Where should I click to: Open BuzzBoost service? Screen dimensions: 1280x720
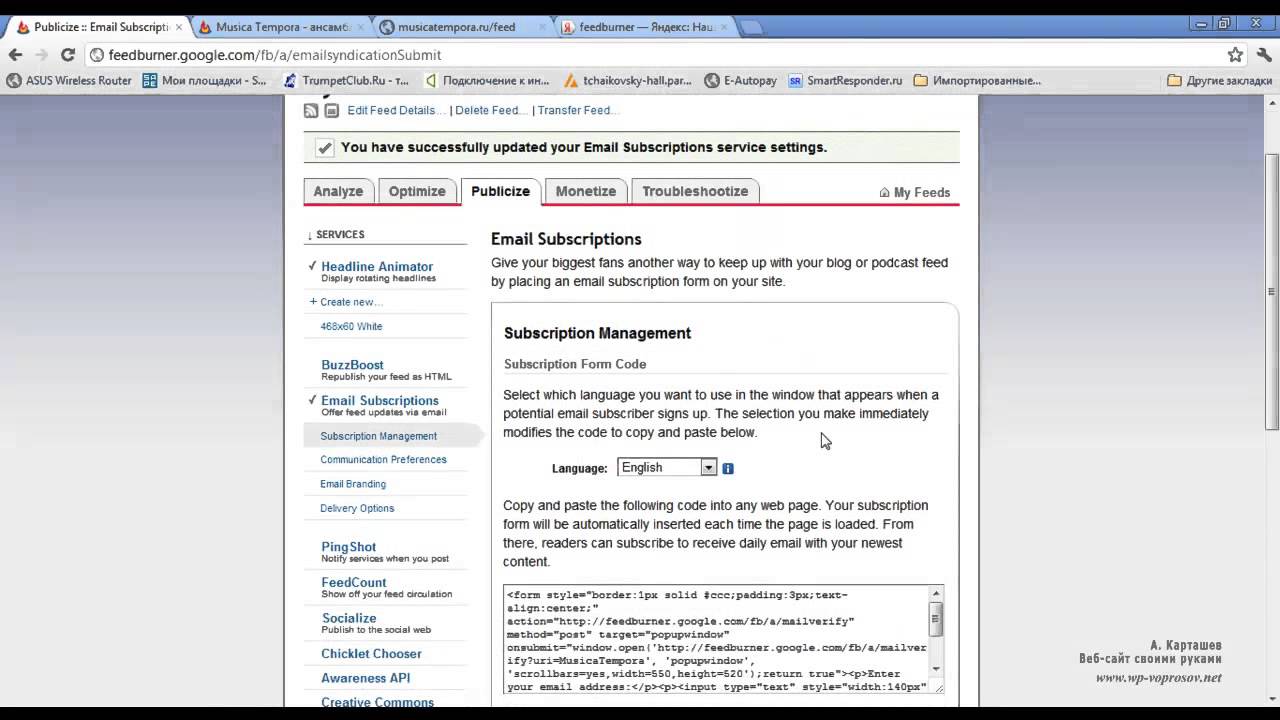coord(352,365)
